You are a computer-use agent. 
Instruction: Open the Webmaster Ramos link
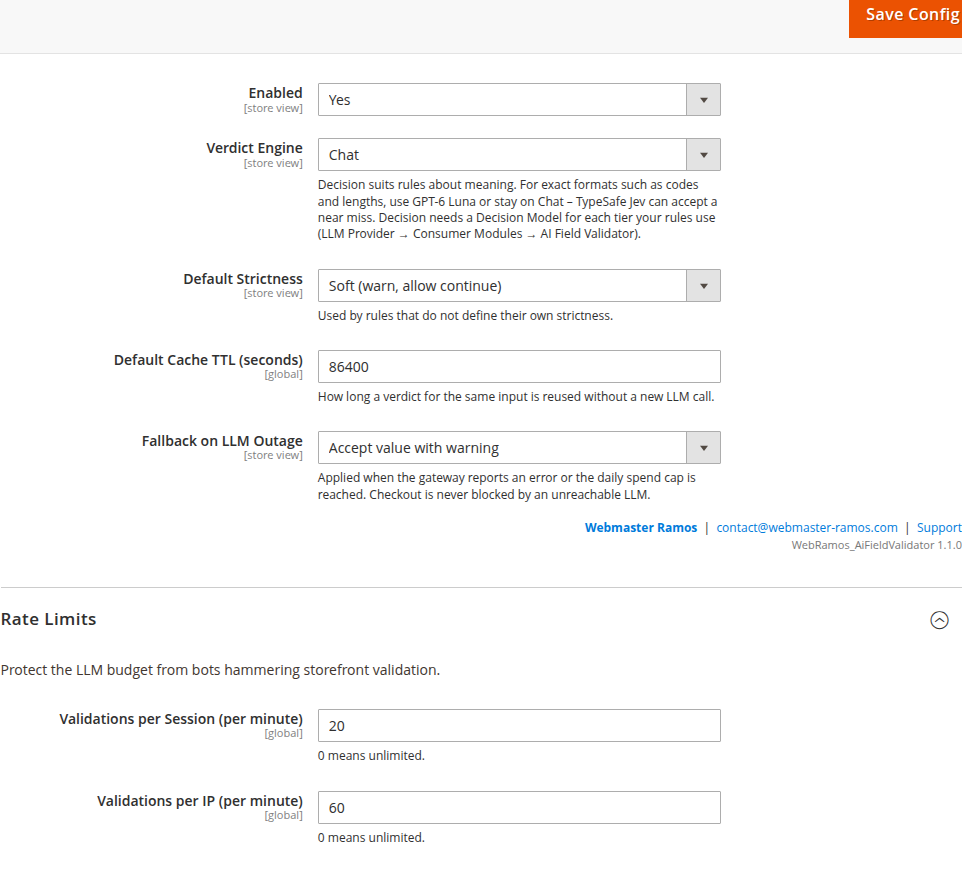(x=641, y=528)
